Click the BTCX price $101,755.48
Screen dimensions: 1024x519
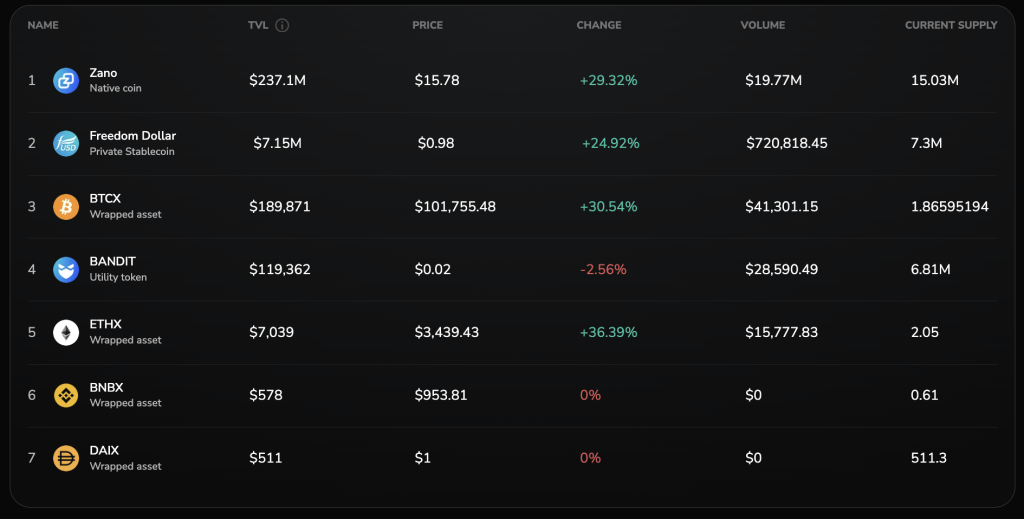pyautogui.click(x=455, y=206)
